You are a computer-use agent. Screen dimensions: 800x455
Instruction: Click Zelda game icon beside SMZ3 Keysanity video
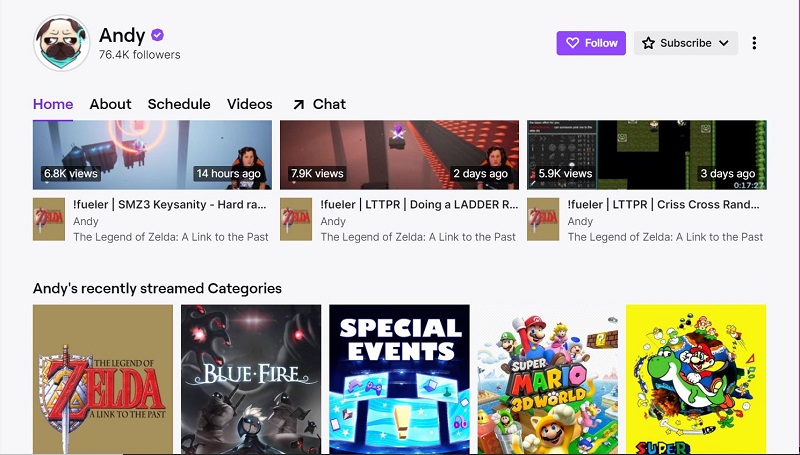coord(49,219)
